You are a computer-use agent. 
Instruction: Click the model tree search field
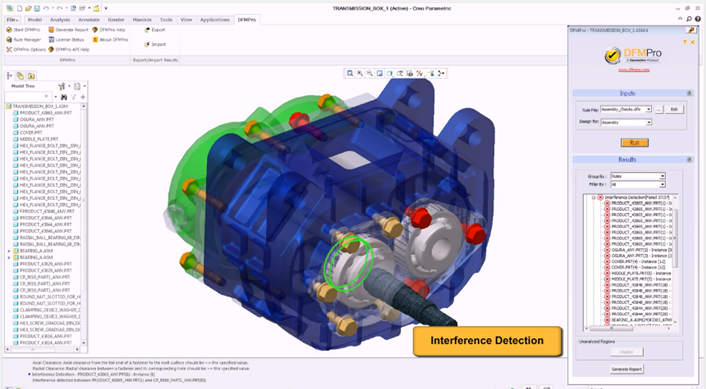(x=27, y=96)
